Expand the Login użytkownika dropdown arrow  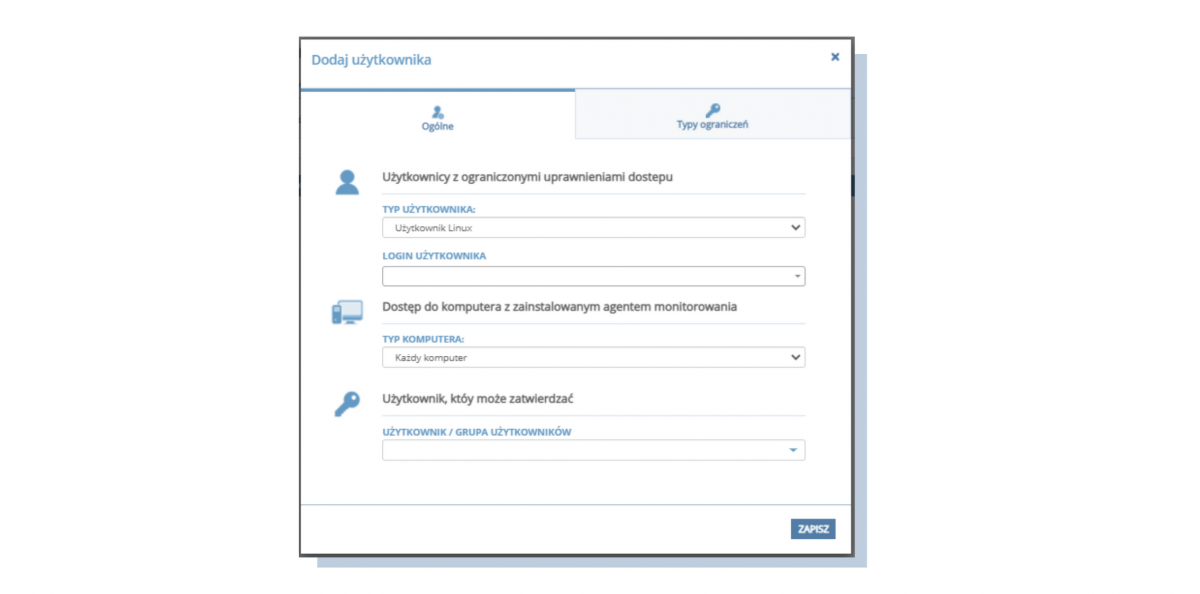pyautogui.click(x=796, y=277)
